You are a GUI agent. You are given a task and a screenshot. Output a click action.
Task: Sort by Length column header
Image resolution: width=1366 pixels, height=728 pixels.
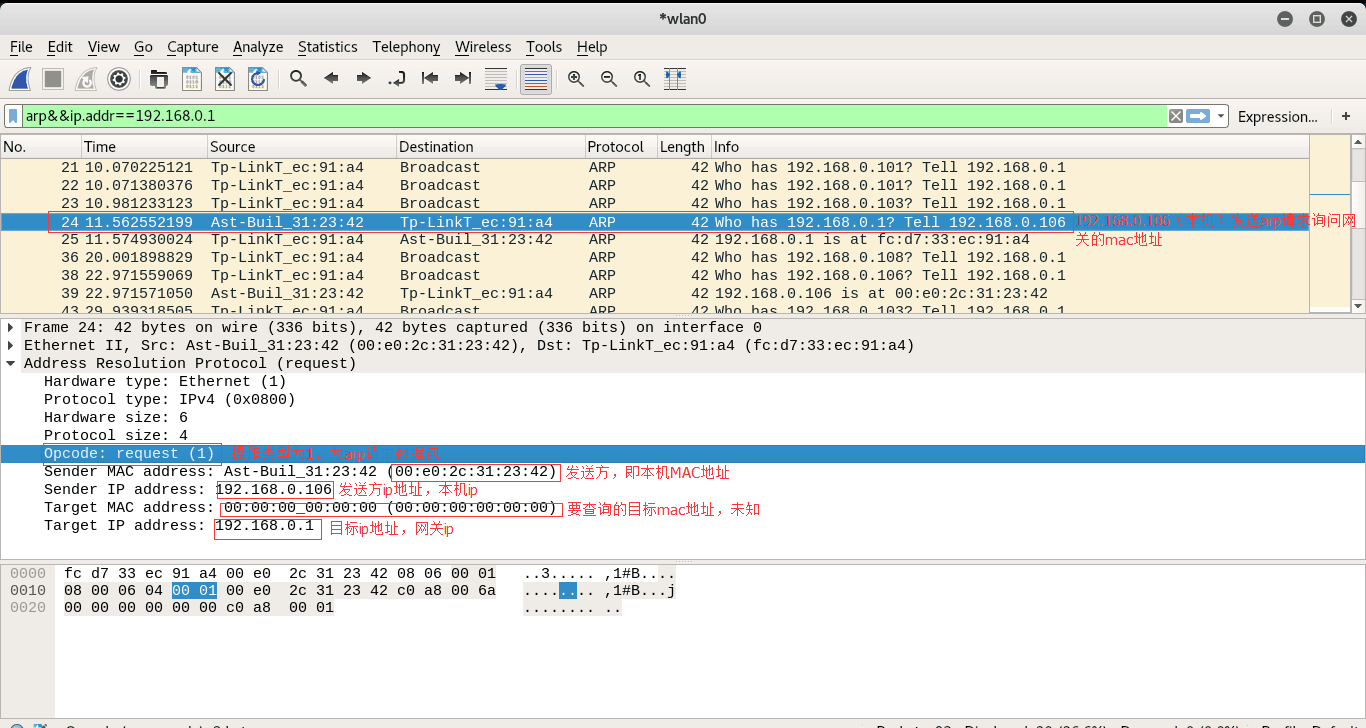tap(683, 147)
